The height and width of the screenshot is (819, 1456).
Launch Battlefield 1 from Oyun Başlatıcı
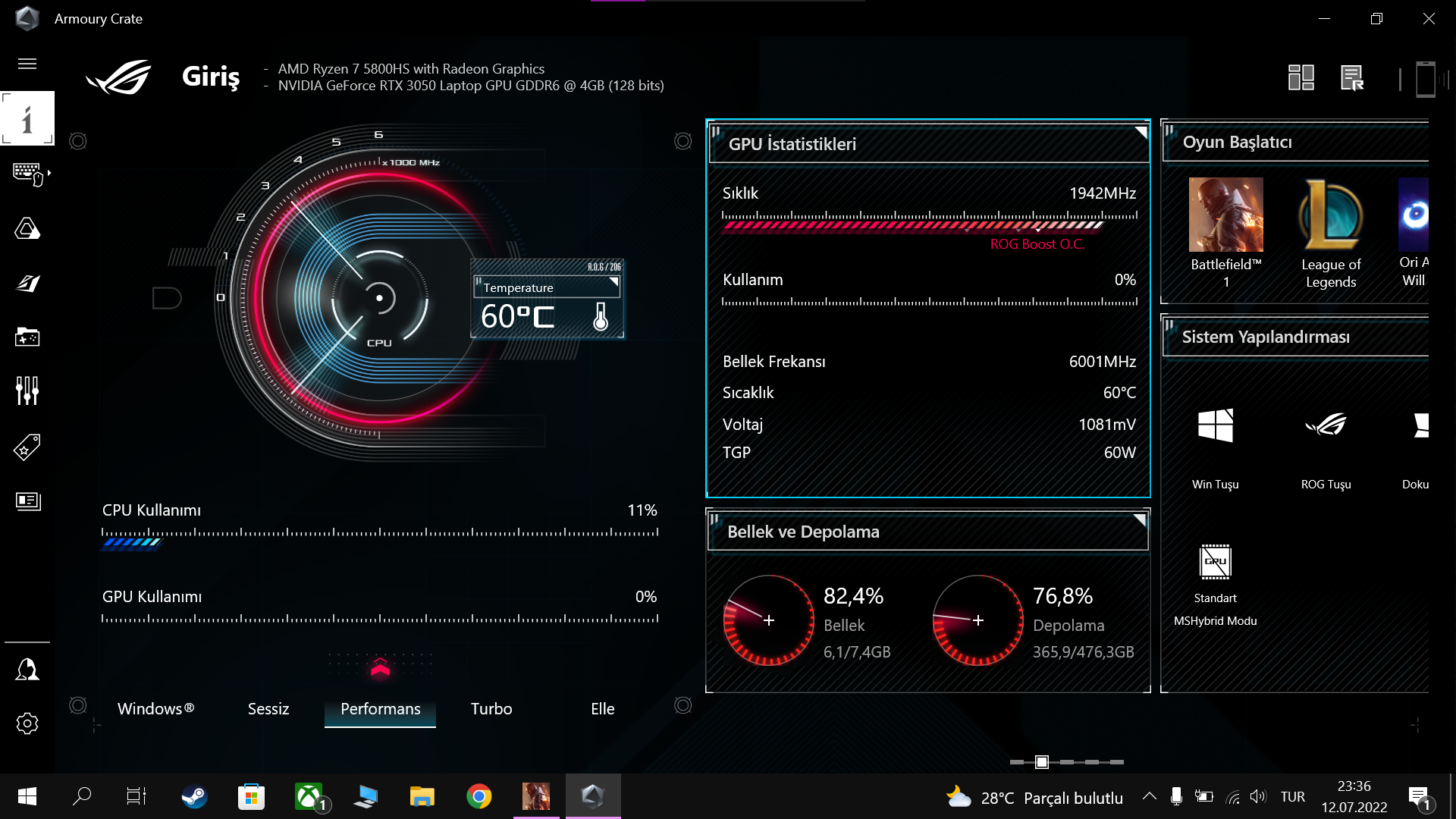1225,215
